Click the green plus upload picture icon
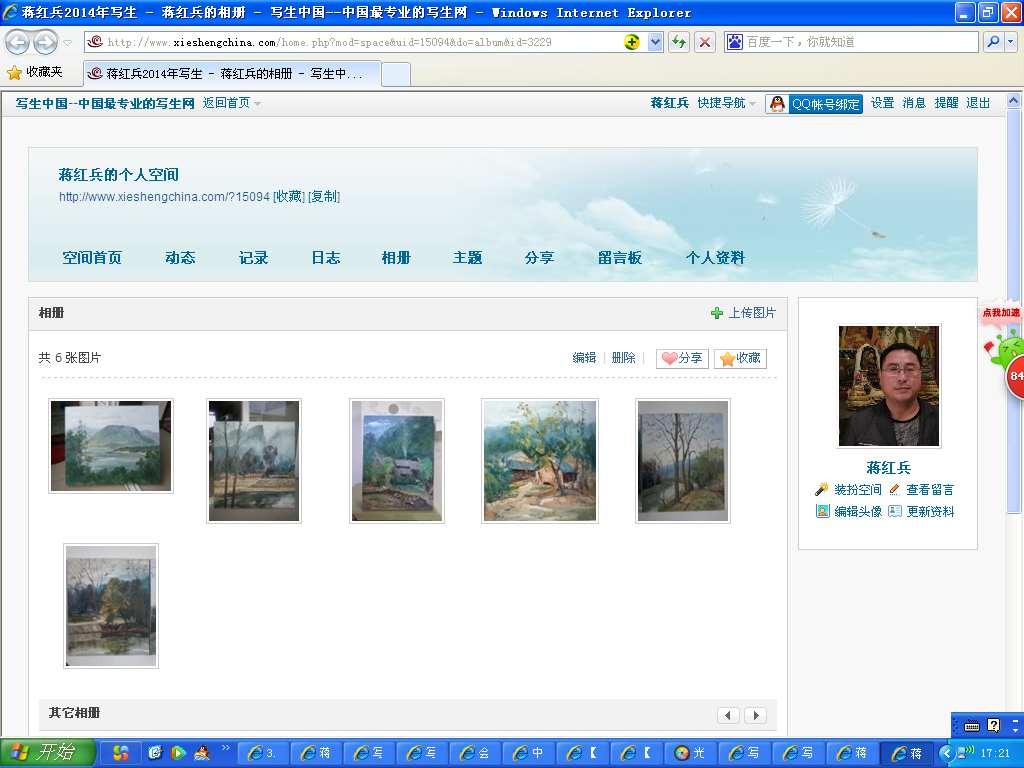1024x768 pixels. point(717,313)
